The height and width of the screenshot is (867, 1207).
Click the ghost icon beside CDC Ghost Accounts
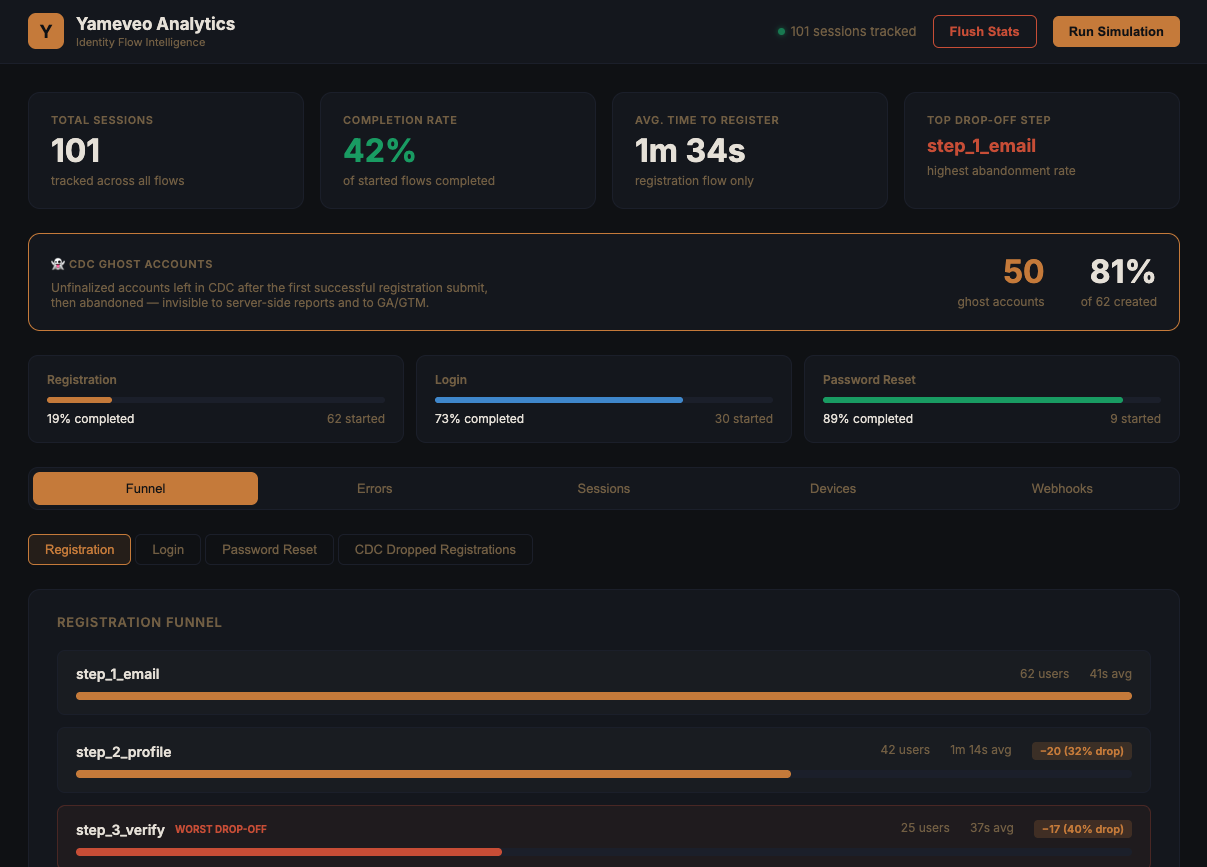(x=57, y=264)
